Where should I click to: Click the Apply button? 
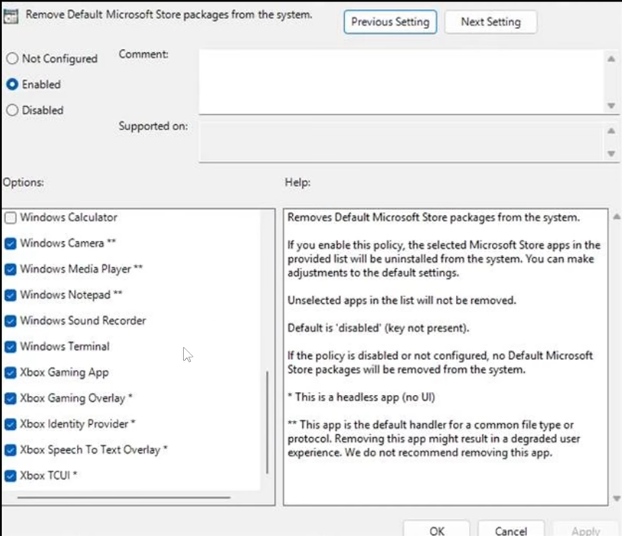(586, 529)
